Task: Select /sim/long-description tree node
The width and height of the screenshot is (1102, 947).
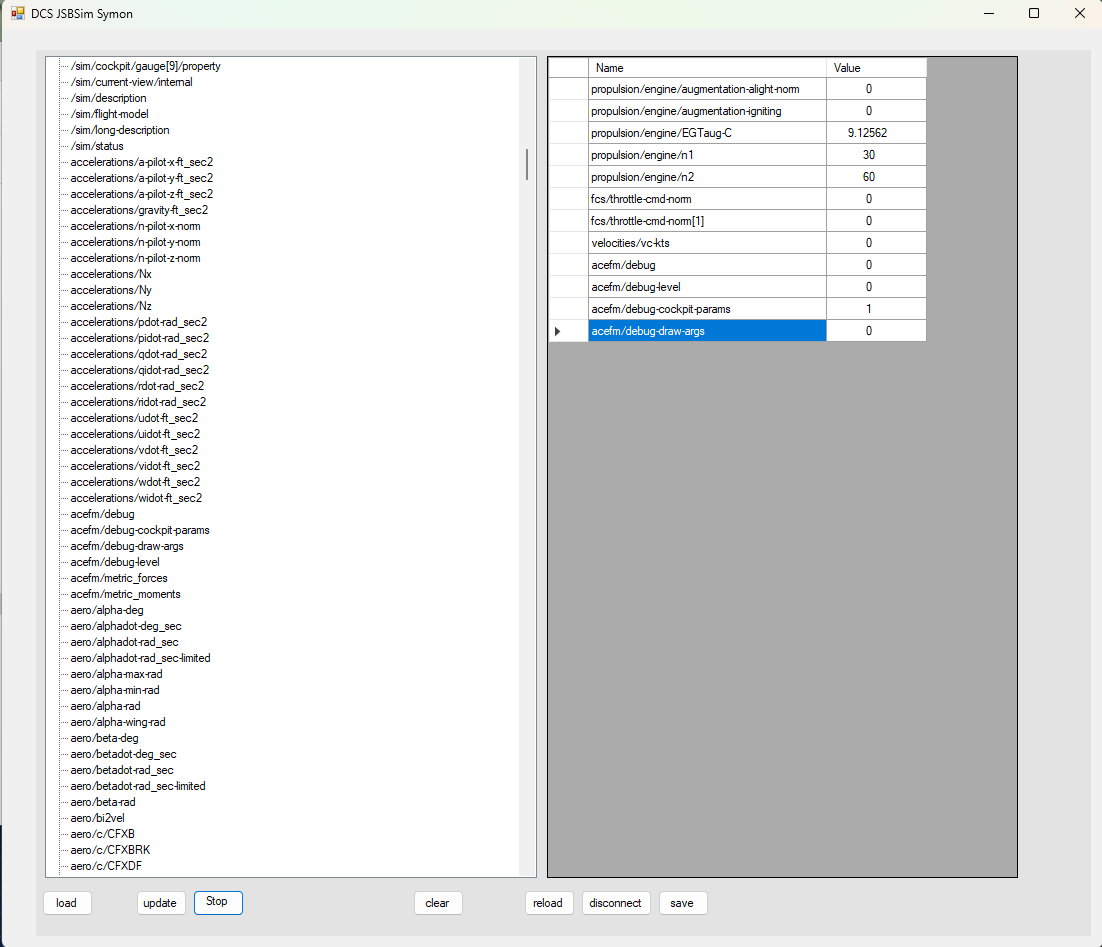Action: click(120, 130)
